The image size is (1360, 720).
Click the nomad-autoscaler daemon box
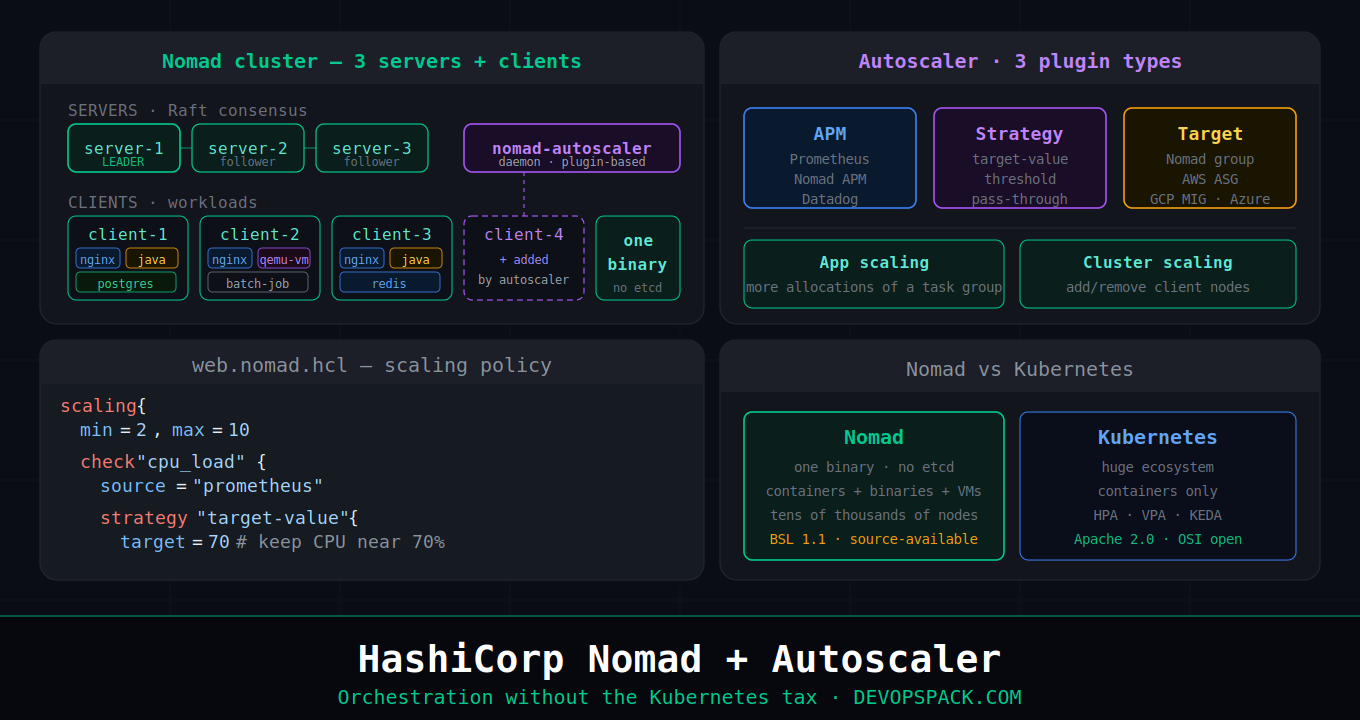click(572, 148)
